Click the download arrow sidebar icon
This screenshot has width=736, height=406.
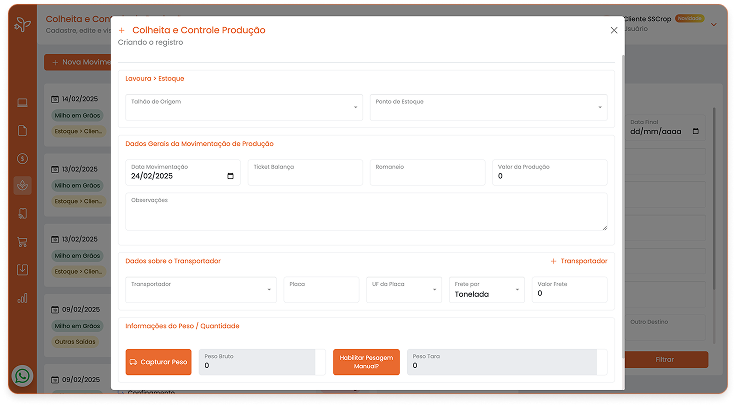(22, 269)
